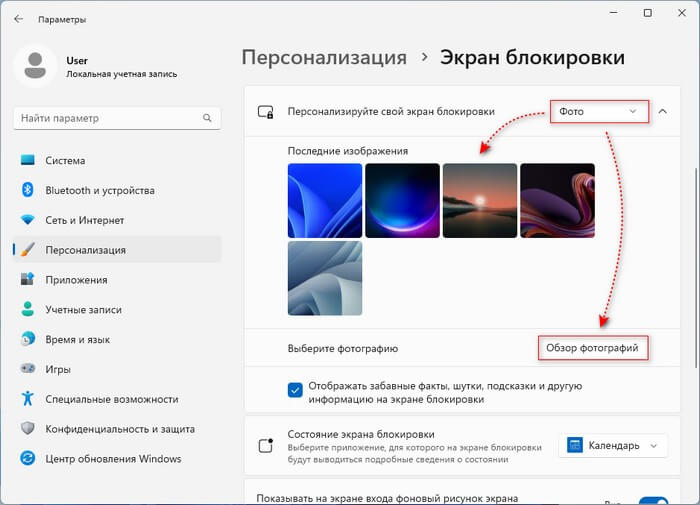Click the shield icon for Конфиденциальность
This screenshot has height=505, width=700.
pos(28,429)
